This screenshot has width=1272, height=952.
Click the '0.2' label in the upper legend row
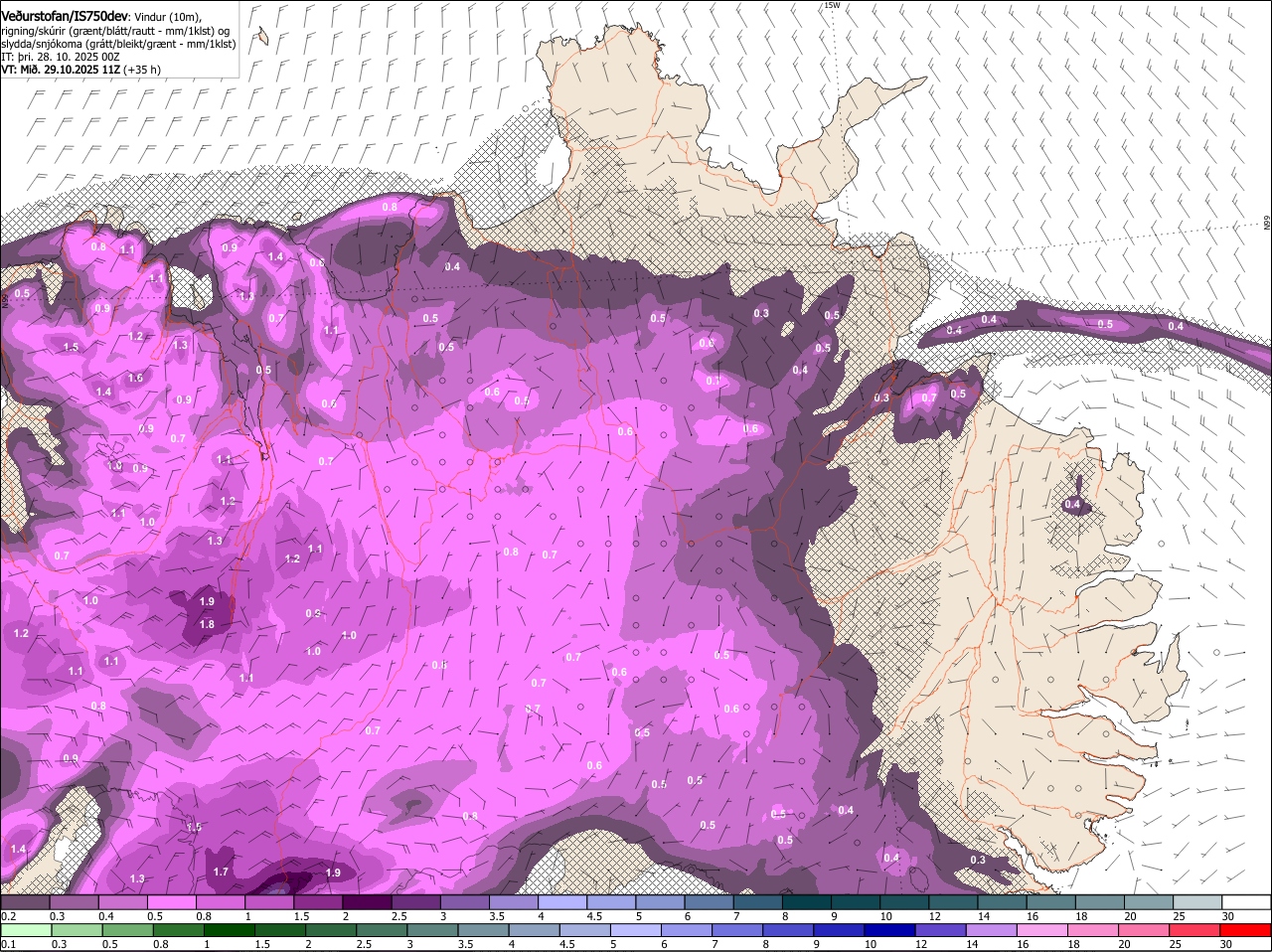click(x=8, y=916)
